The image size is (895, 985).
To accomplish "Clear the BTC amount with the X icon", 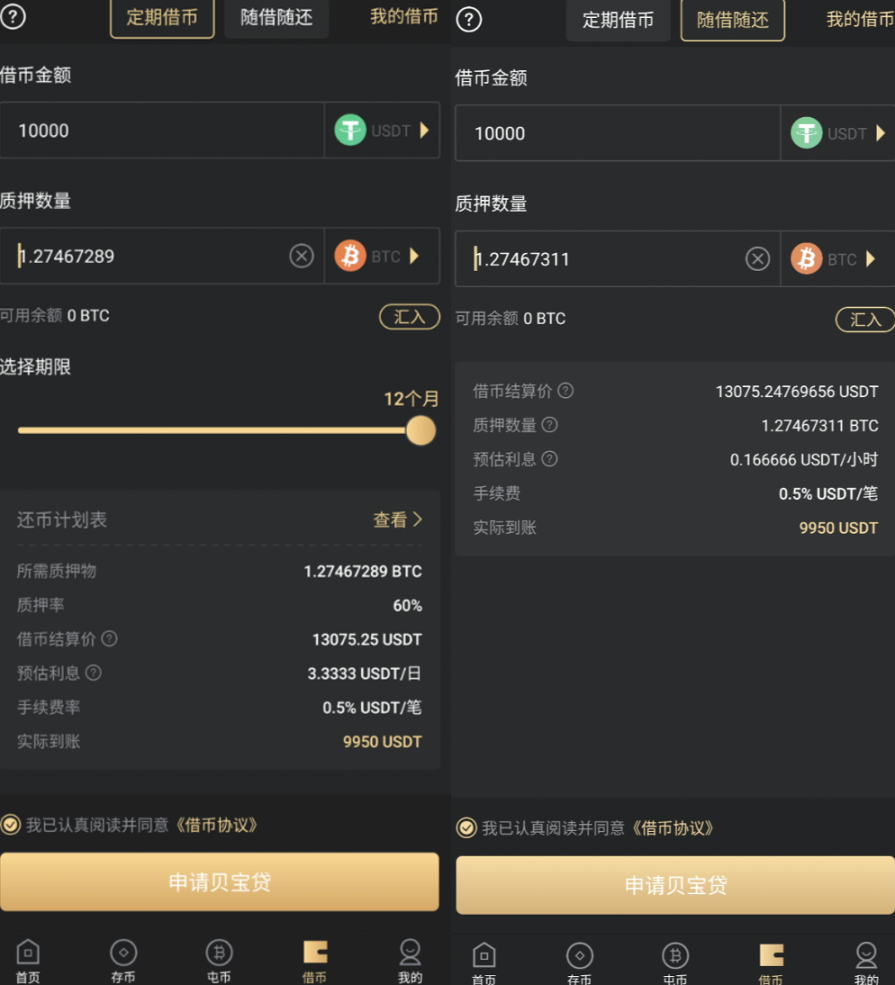I will point(301,255).
